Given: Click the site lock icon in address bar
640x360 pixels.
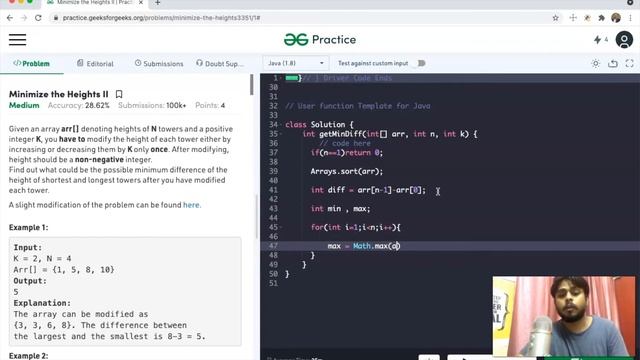Looking at the screenshot, I should [x=56, y=18].
